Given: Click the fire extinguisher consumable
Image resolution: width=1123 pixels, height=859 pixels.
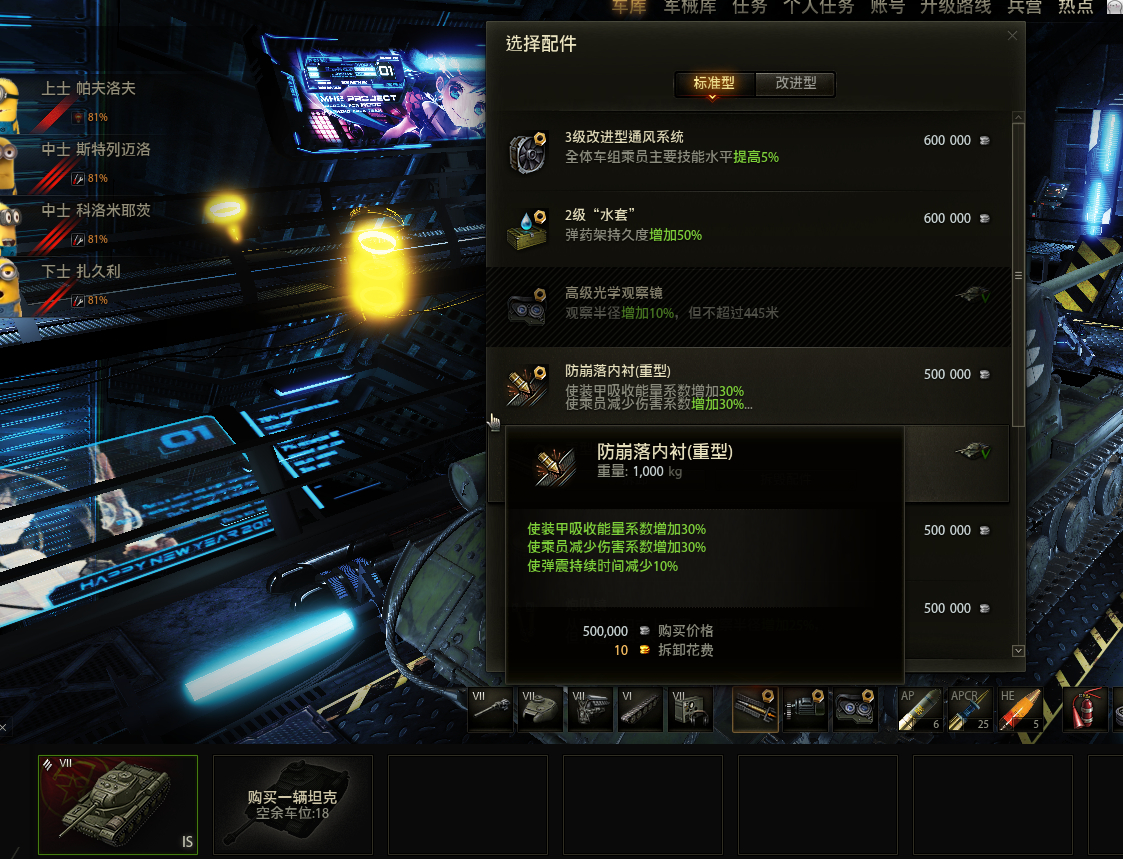Looking at the screenshot, I should 1084,709.
